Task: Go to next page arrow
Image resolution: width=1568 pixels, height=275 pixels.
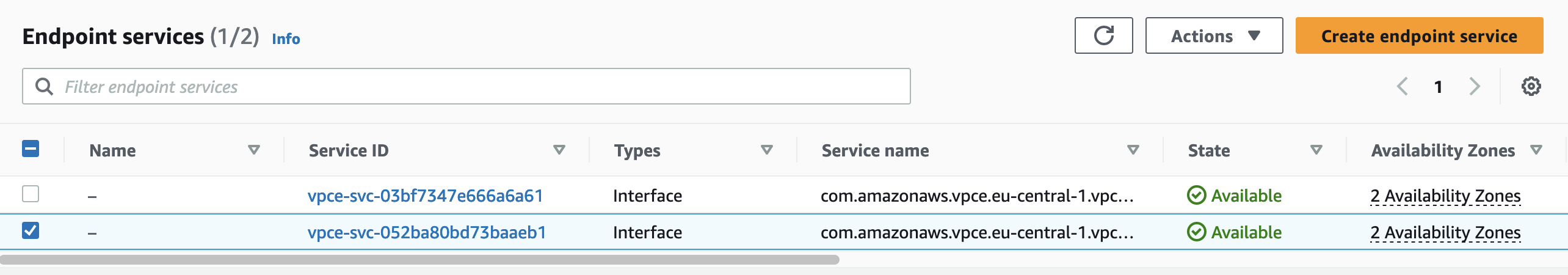Action: pyautogui.click(x=1475, y=87)
